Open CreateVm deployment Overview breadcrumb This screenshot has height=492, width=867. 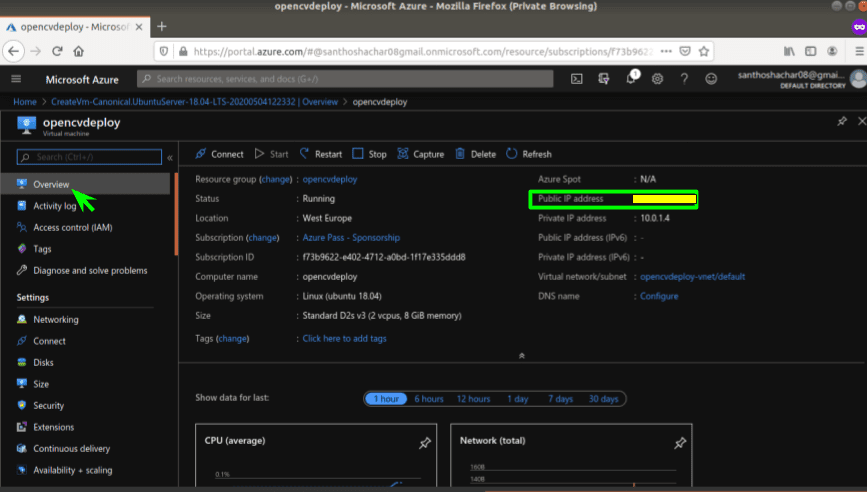(195, 102)
